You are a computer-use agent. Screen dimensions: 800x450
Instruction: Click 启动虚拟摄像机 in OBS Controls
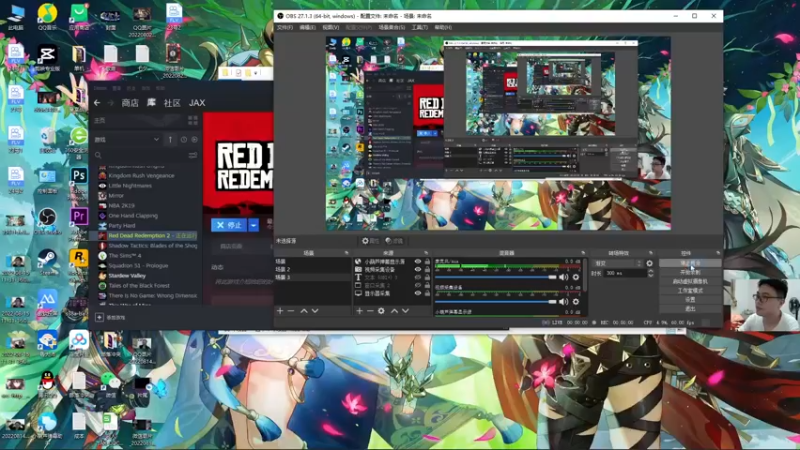690,282
